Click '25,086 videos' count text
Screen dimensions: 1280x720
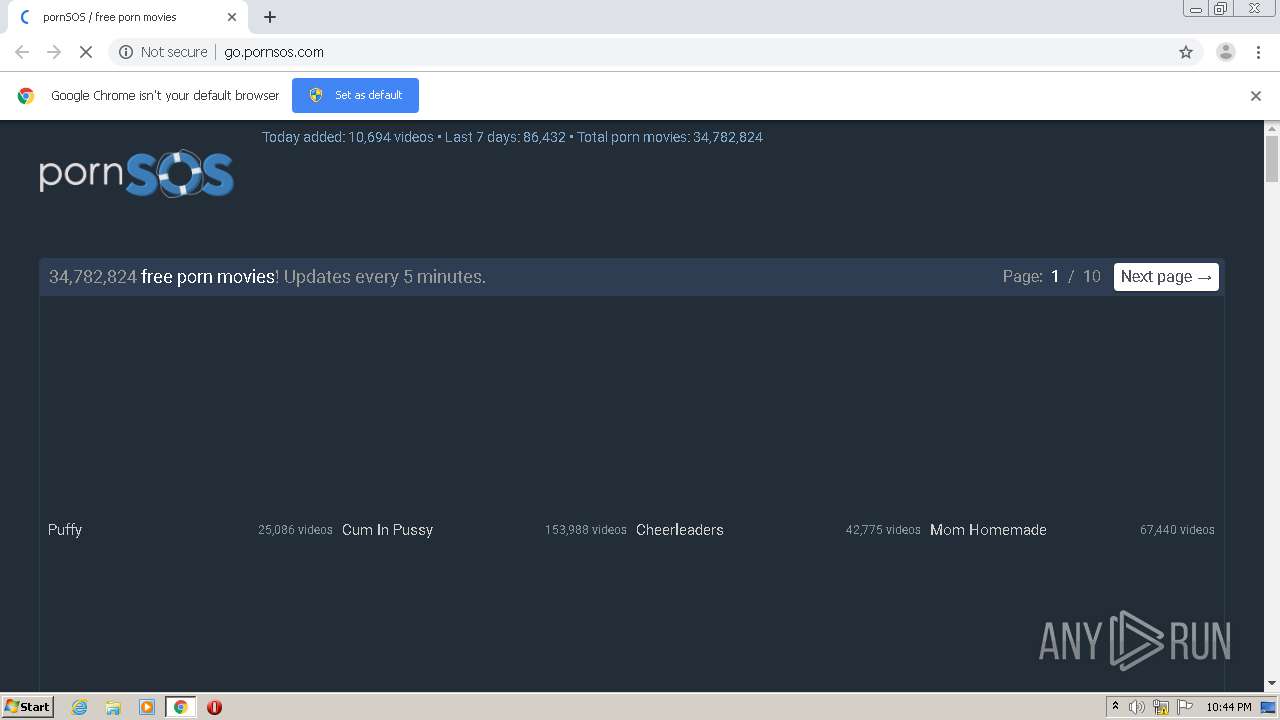295,530
